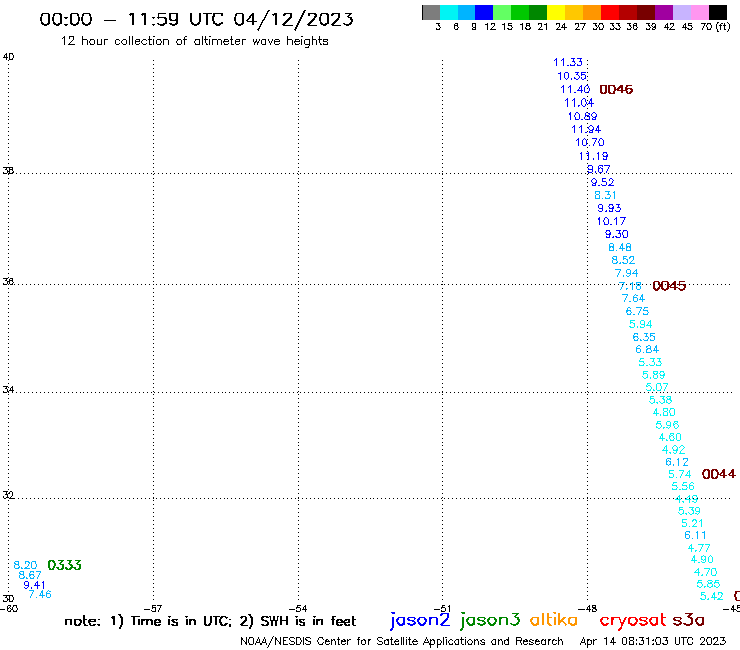This screenshot has width=740, height=650.
Task: Click the wave height value 7.46
Action: (x=40, y=594)
